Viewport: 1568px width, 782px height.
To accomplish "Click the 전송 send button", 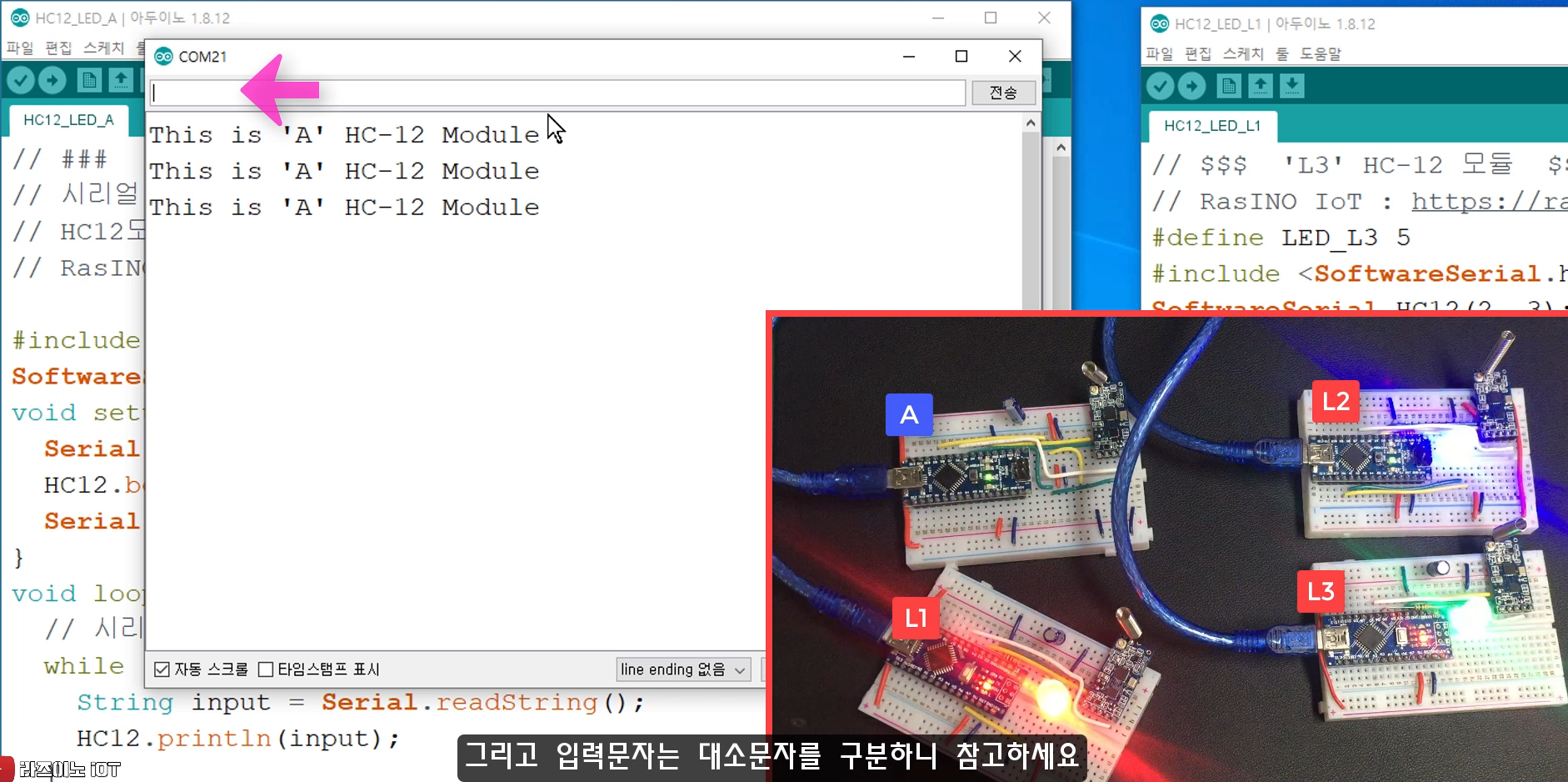I will (1003, 93).
